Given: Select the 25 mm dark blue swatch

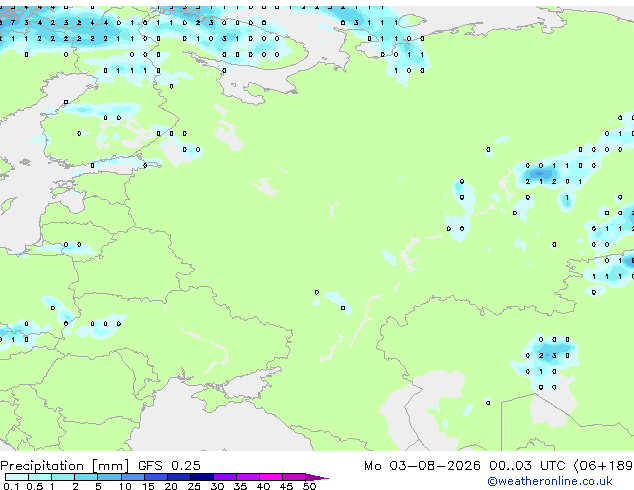Looking at the screenshot, I should coord(202,477).
